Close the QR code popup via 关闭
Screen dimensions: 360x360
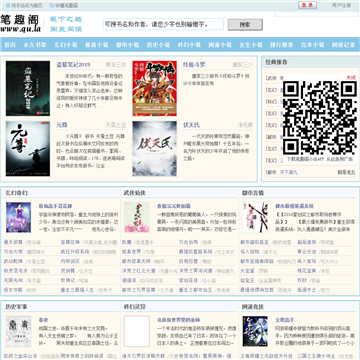(351, 77)
